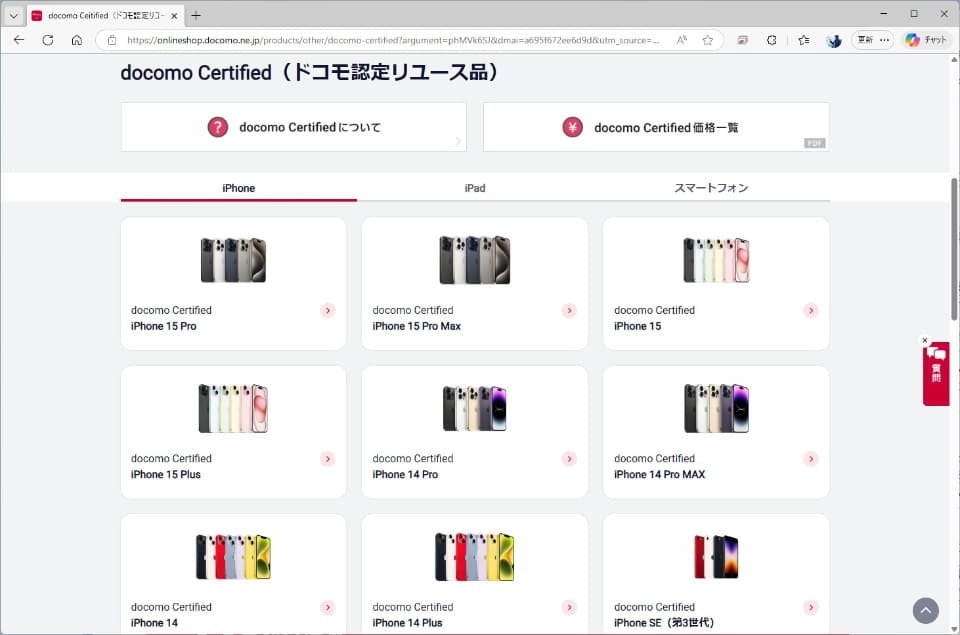Click the iPhone 15 arrow icon
The image size is (960, 635).
pos(811,310)
